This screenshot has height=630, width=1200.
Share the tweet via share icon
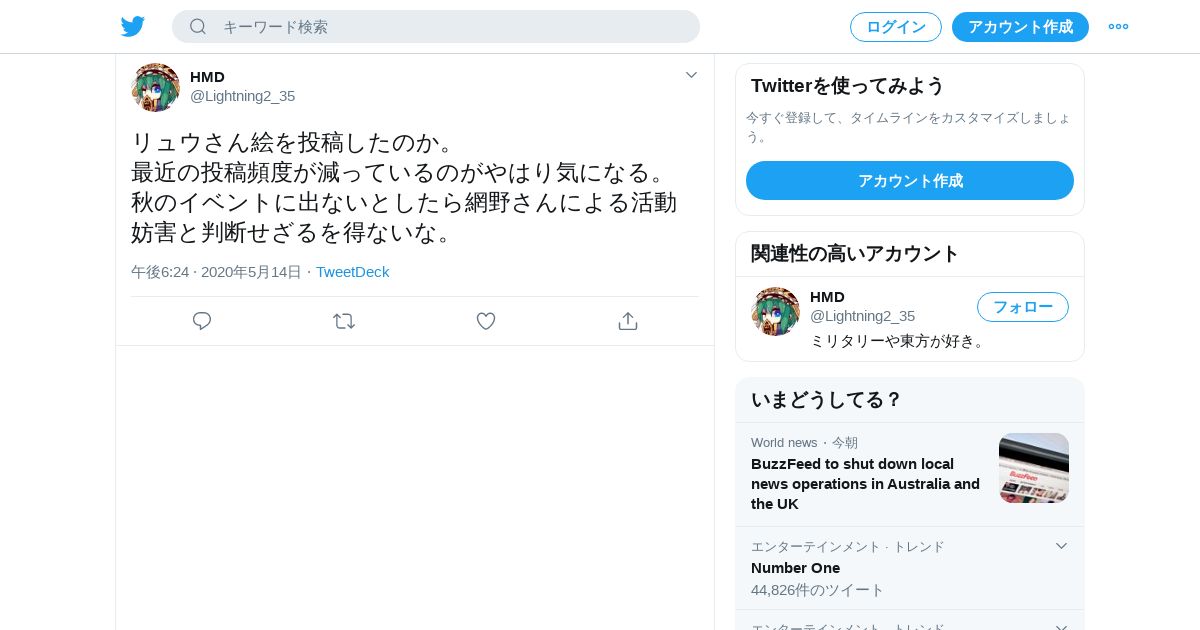click(x=628, y=321)
